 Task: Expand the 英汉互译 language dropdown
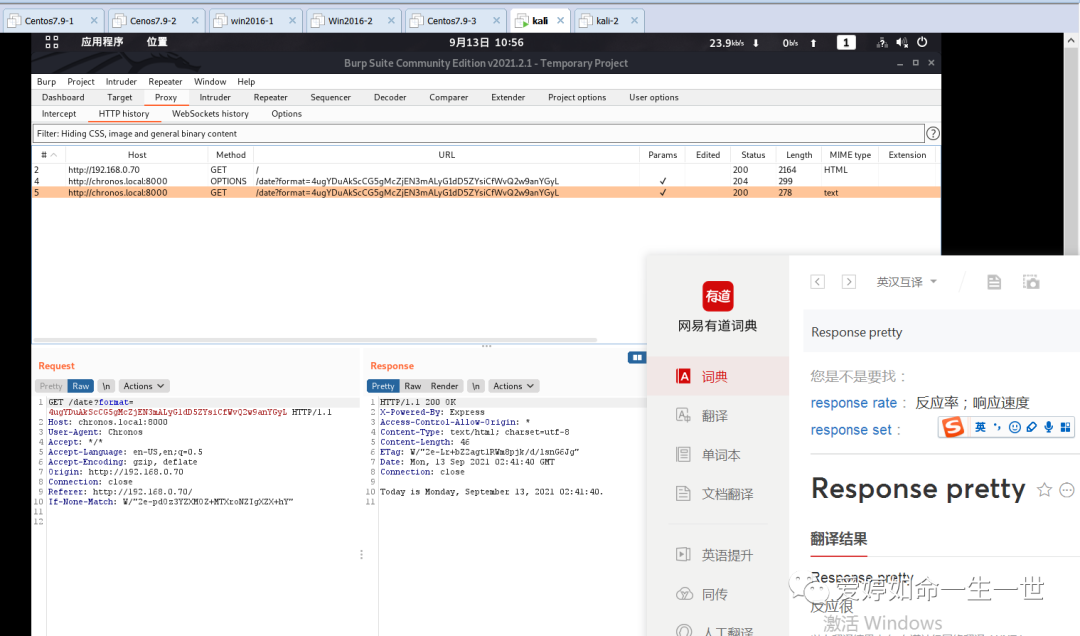click(906, 282)
